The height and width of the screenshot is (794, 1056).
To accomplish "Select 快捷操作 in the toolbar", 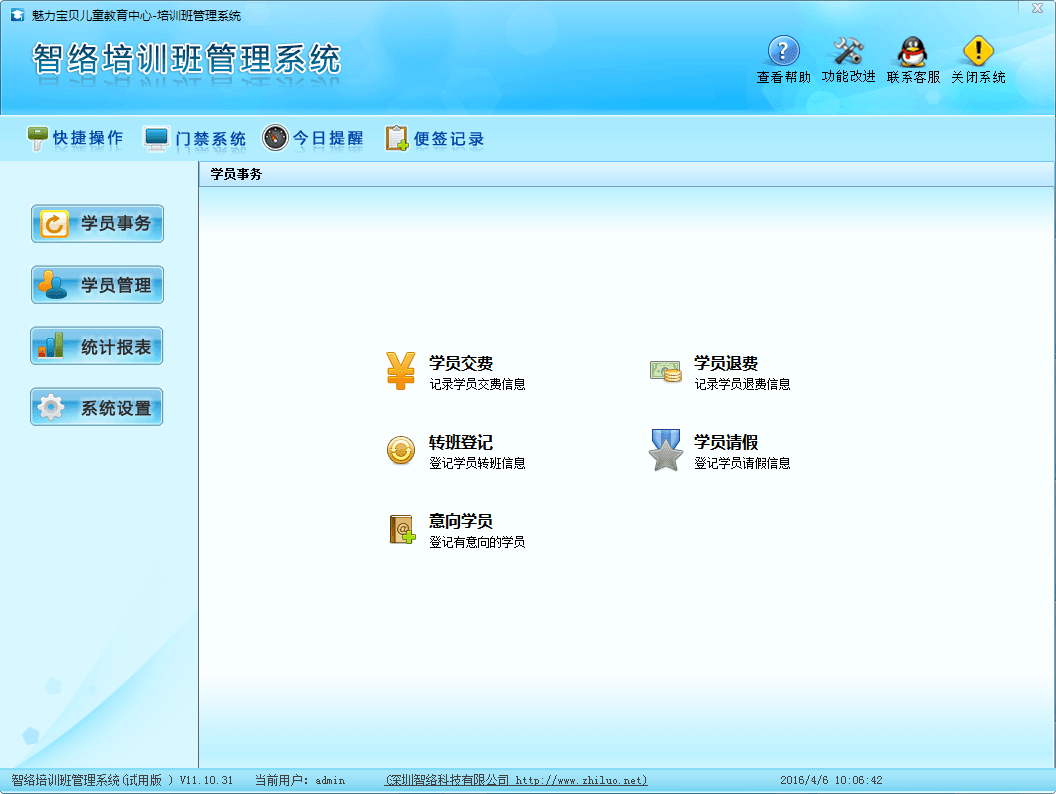I will (x=75, y=139).
